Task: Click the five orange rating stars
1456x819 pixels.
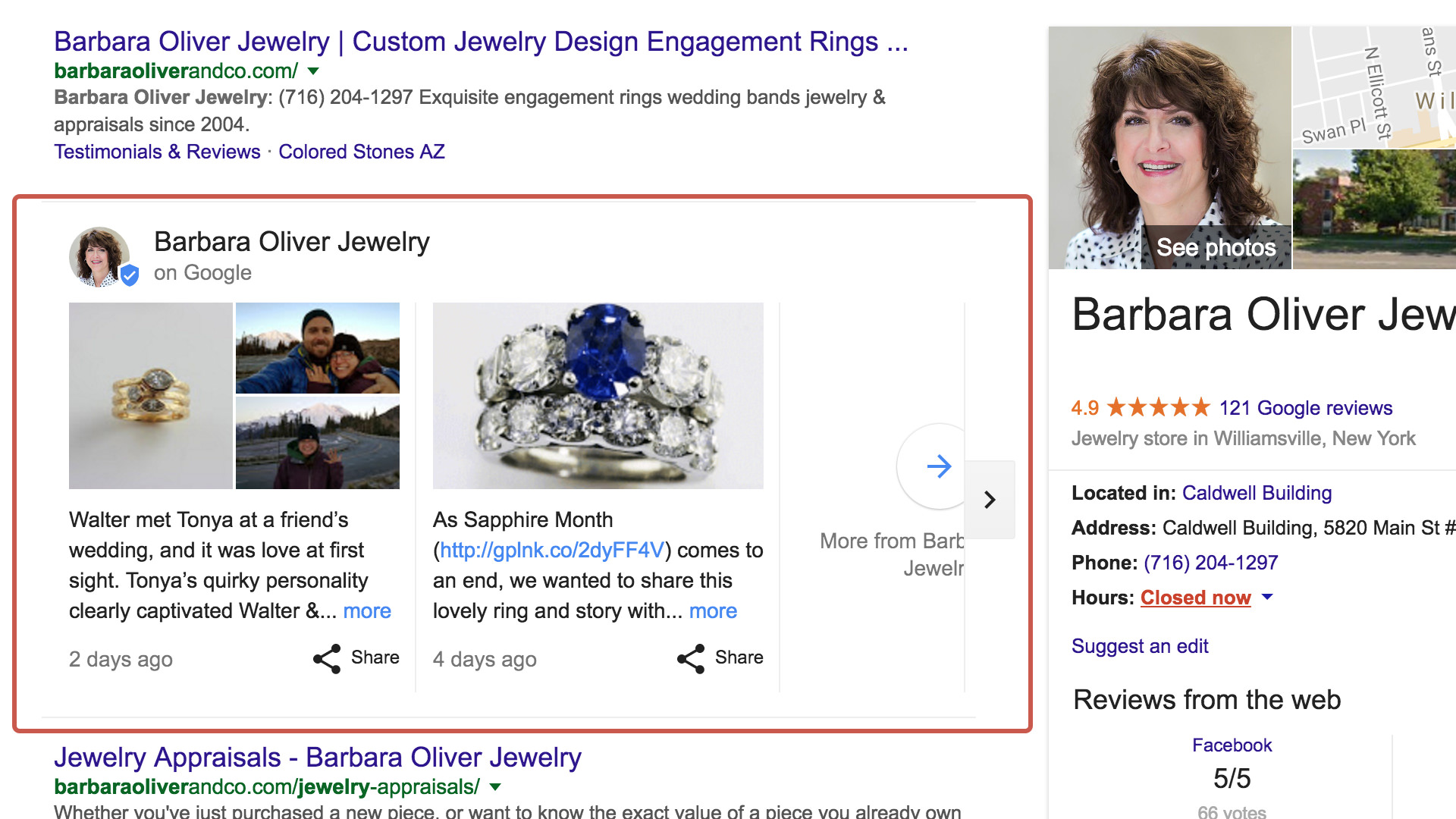Action: point(1158,408)
